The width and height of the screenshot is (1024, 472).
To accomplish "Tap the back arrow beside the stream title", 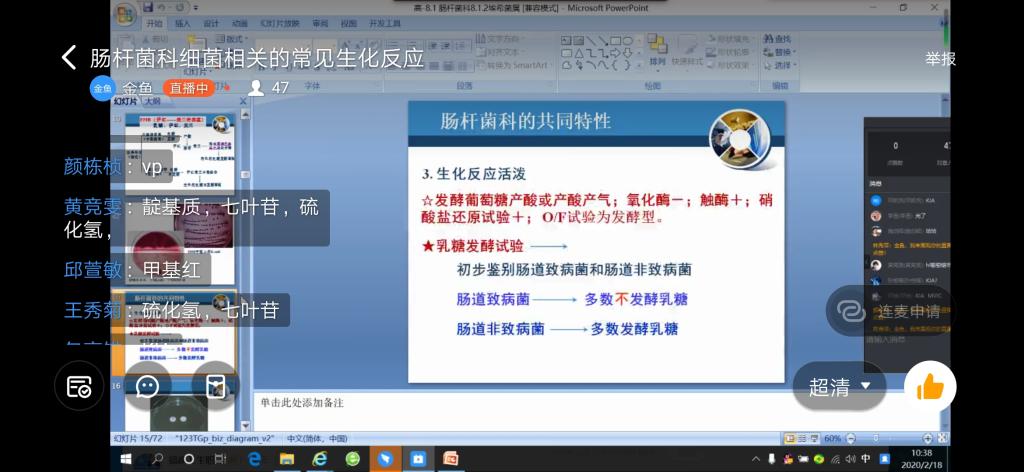I will point(68,58).
